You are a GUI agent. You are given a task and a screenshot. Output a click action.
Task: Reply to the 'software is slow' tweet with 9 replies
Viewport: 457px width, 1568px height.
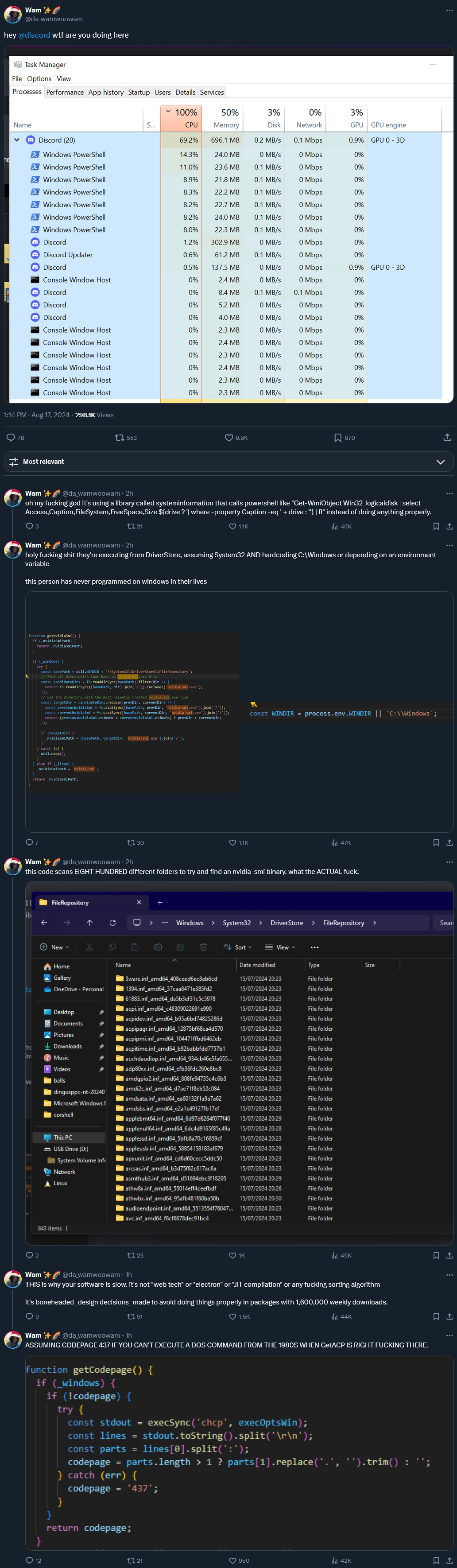(32, 1316)
